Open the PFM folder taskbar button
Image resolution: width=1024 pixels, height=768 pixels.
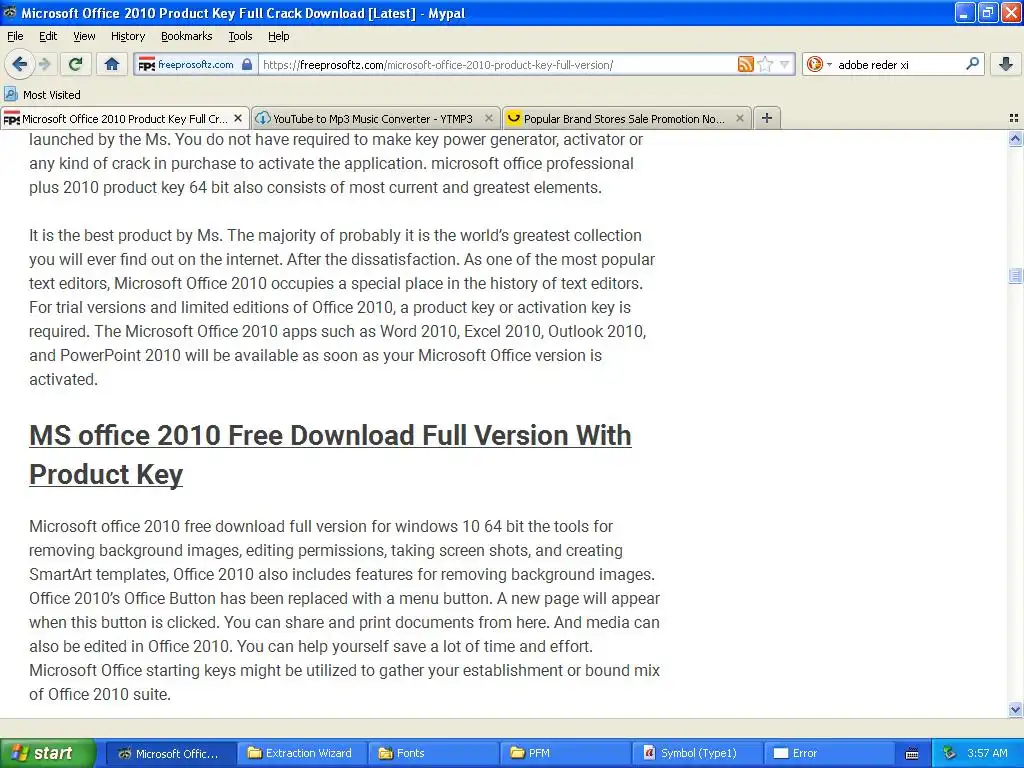[564, 753]
